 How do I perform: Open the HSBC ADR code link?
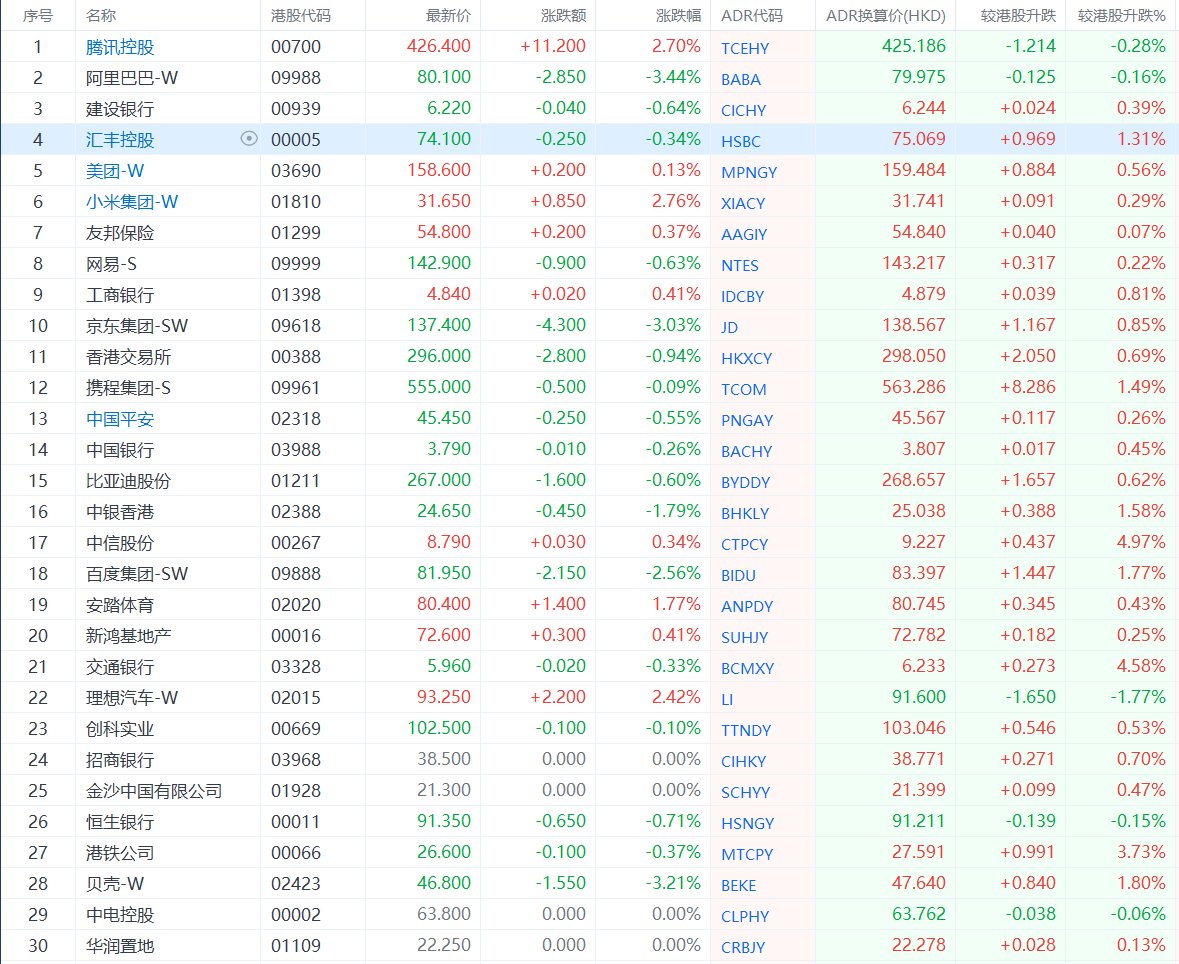click(741, 141)
